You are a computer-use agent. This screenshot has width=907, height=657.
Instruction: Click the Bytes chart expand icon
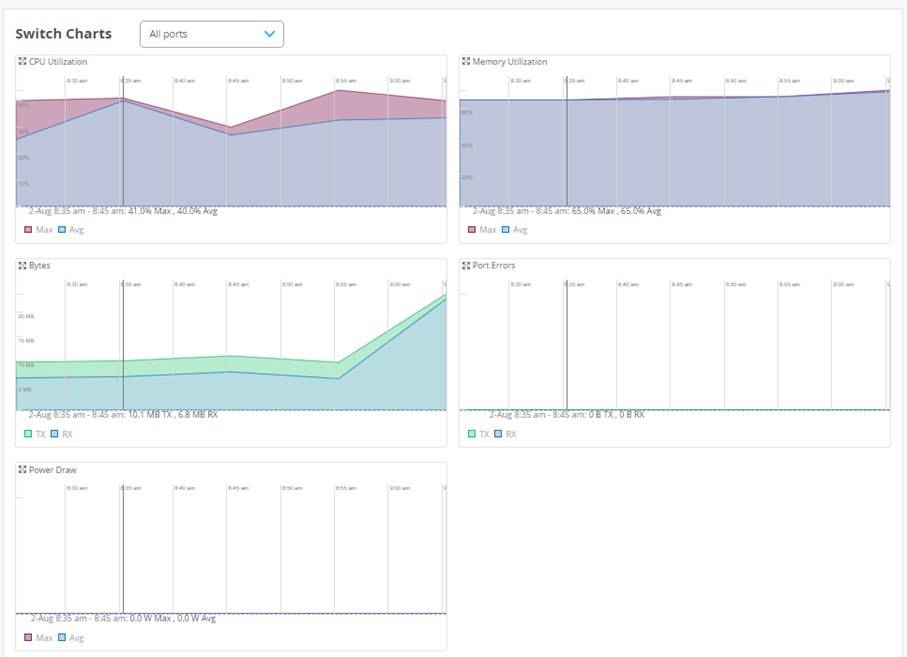[23, 266]
